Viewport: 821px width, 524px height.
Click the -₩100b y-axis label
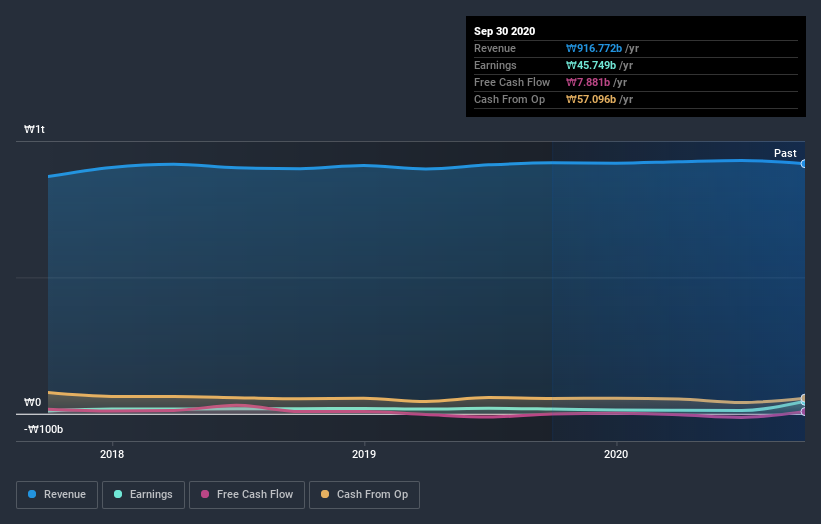coord(43,429)
